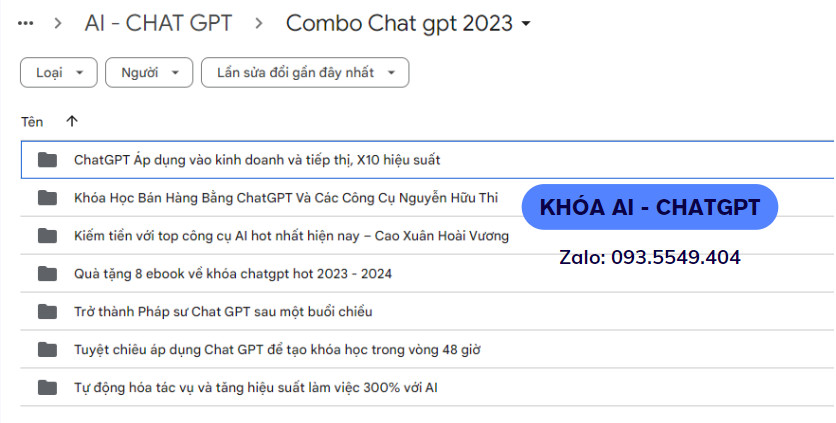Show hidden breadcrumb folders via ellipsis
836x423 pixels.
26,22
